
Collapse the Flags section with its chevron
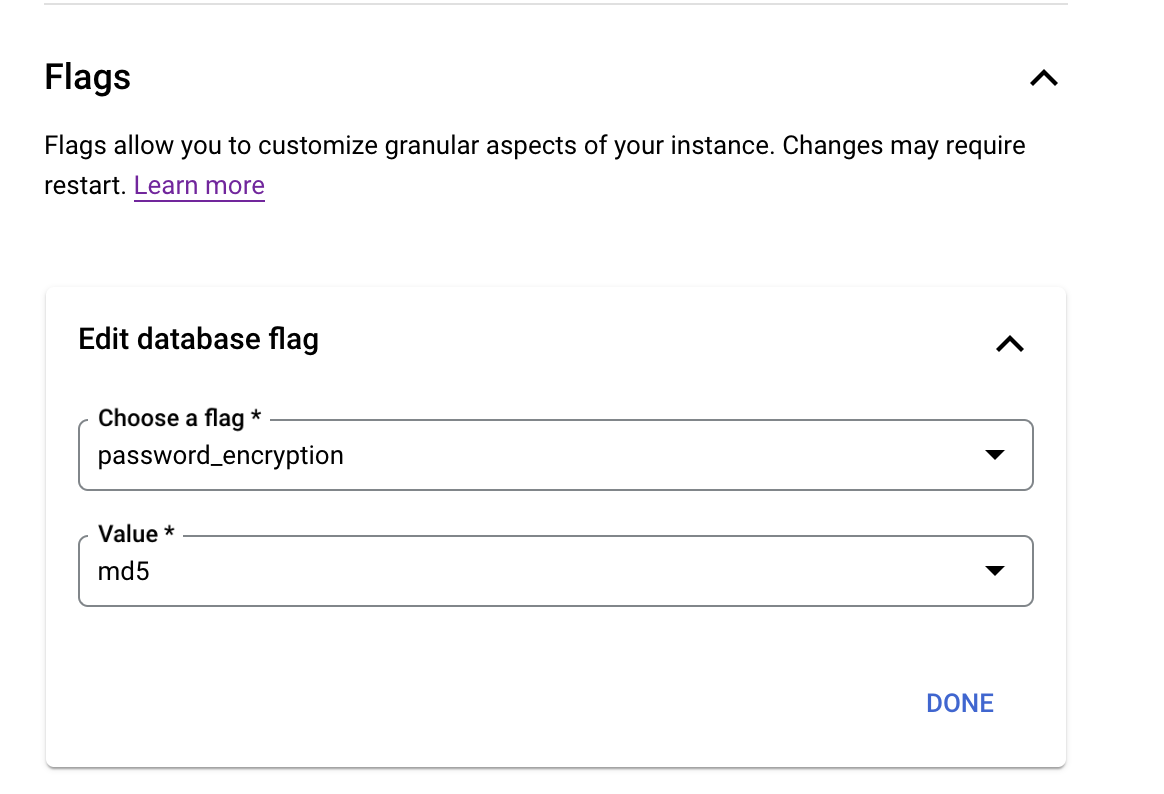1043,78
